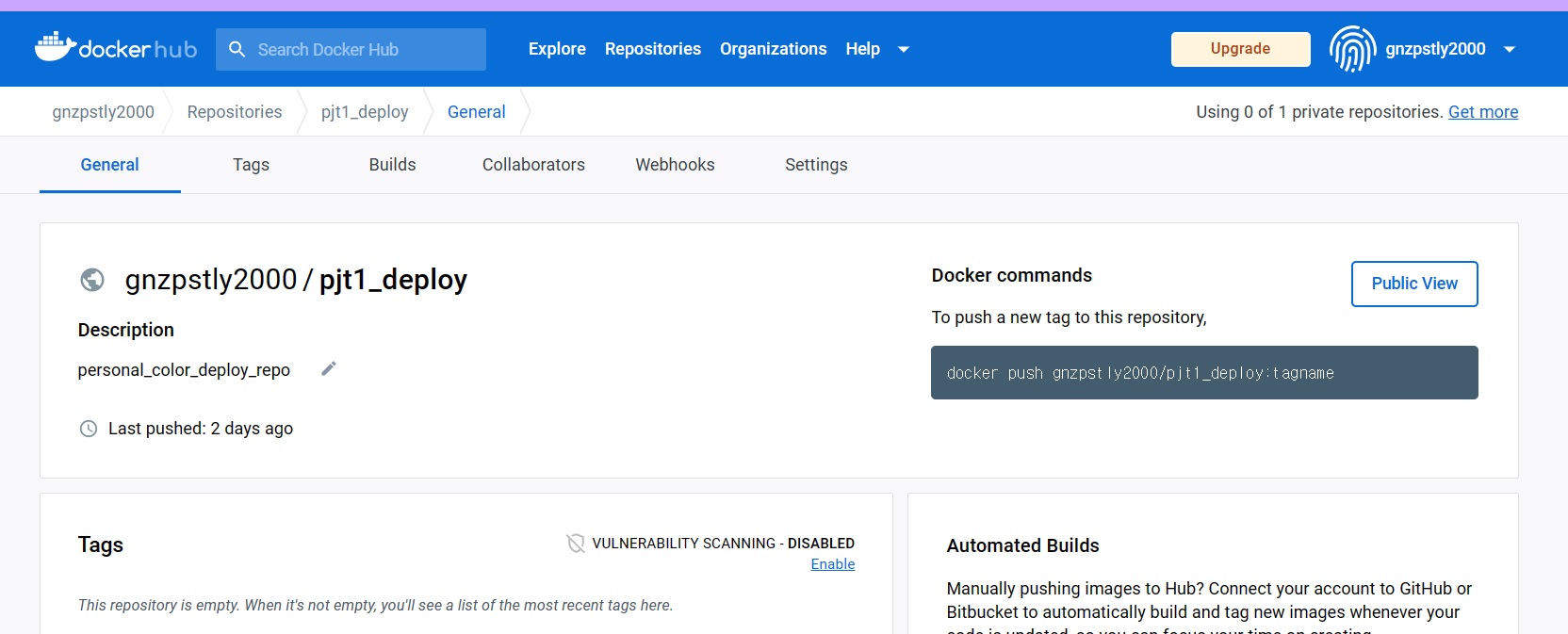Click the search magnifier icon

[x=237, y=49]
